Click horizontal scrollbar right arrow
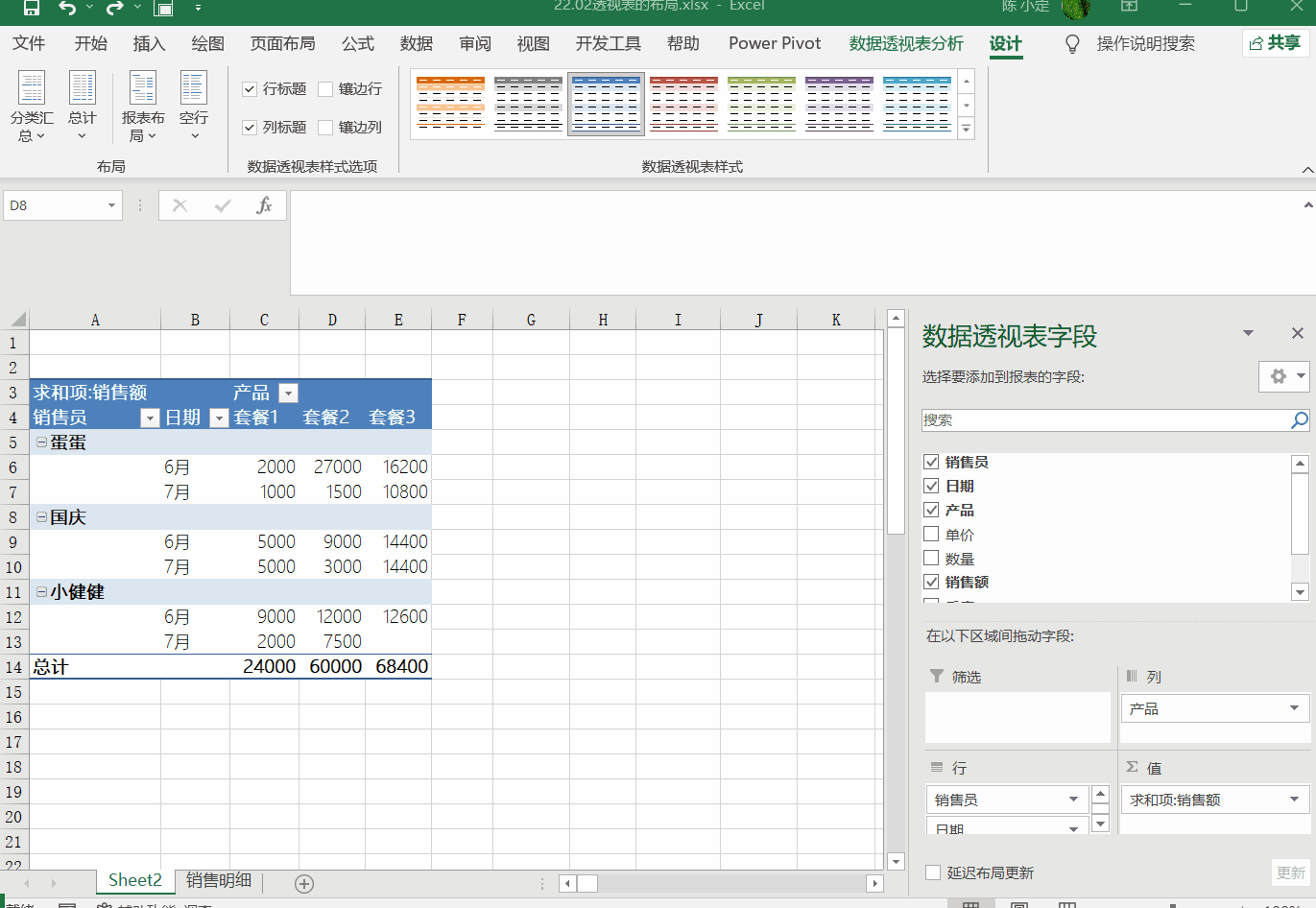The width and height of the screenshot is (1316, 908). pyautogui.click(x=874, y=883)
